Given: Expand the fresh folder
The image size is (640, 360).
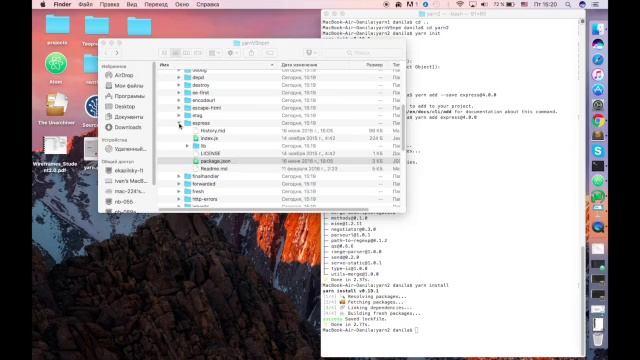Looking at the screenshot, I should [x=178, y=191].
